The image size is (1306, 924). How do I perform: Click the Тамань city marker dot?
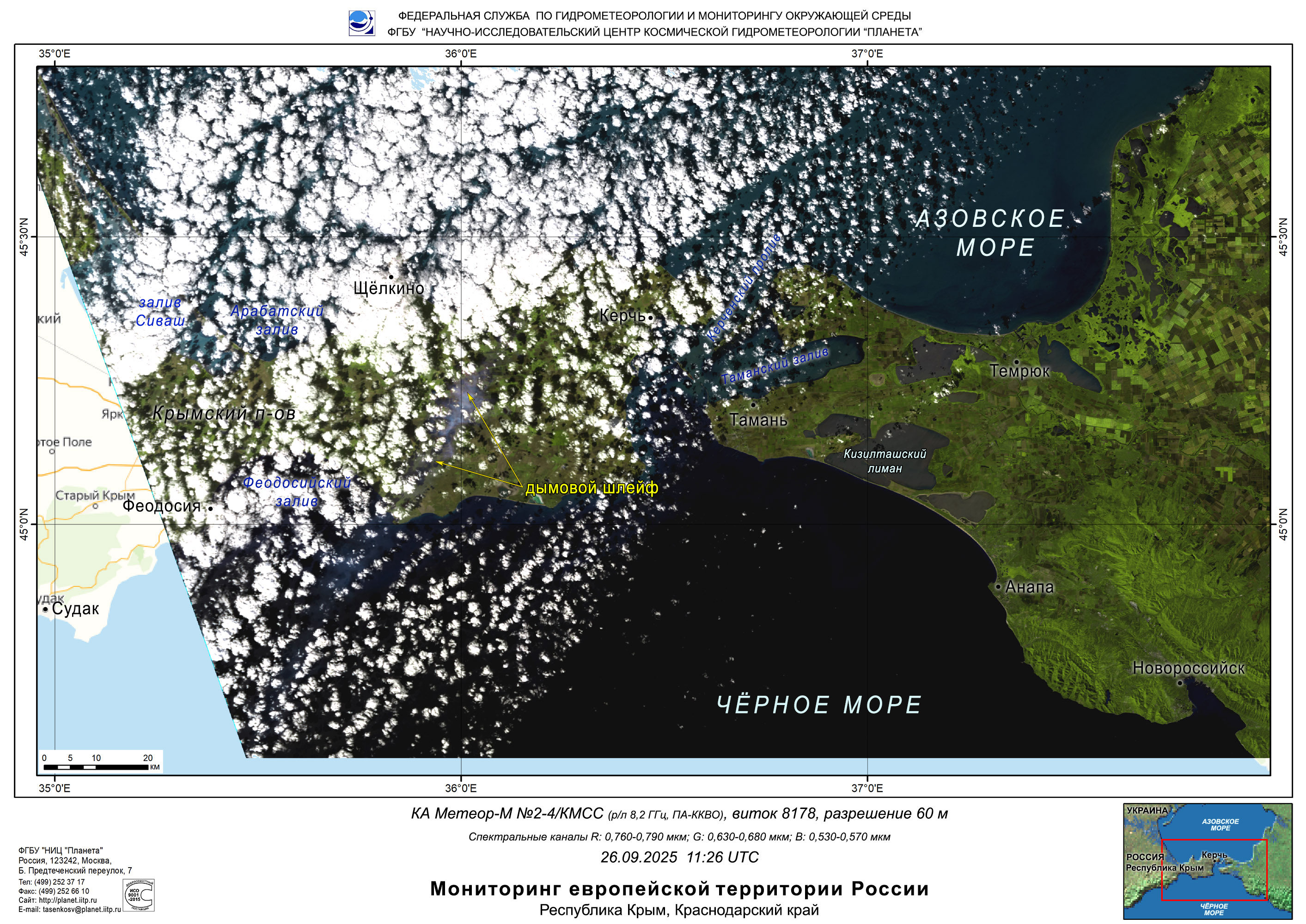click(753, 405)
